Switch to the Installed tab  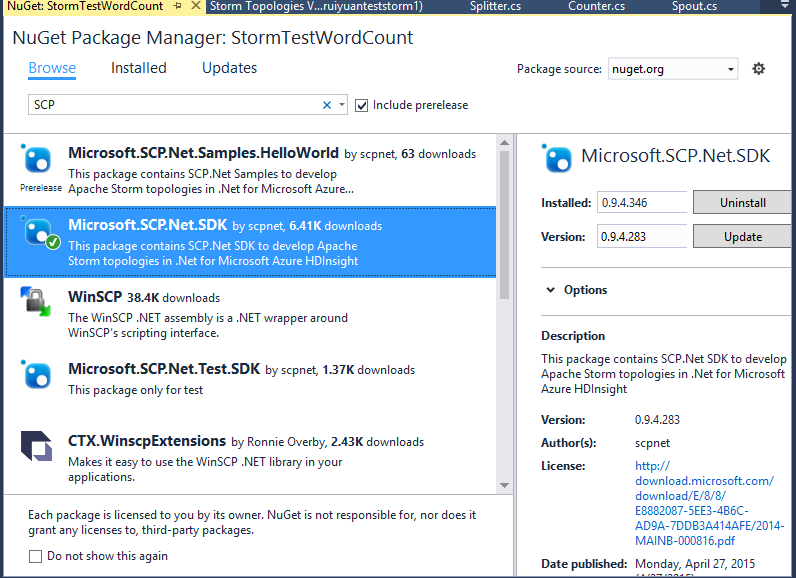138,68
